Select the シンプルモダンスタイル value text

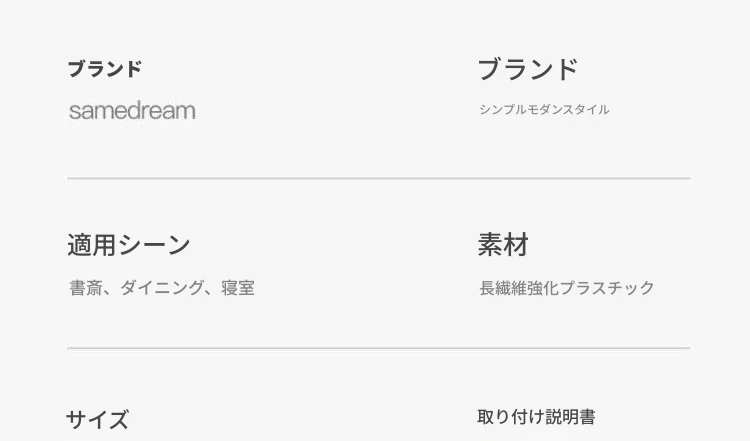[544, 110]
